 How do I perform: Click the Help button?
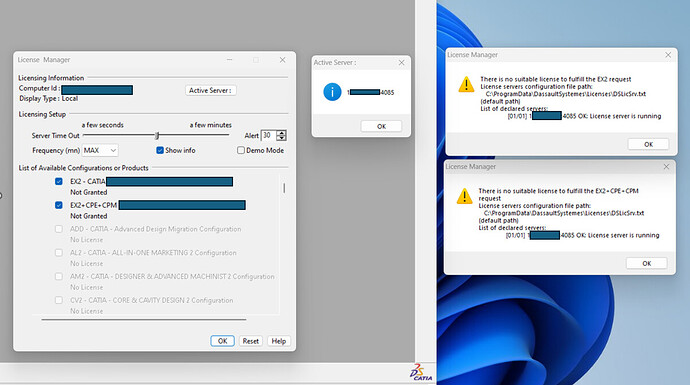[x=279, y=341]
